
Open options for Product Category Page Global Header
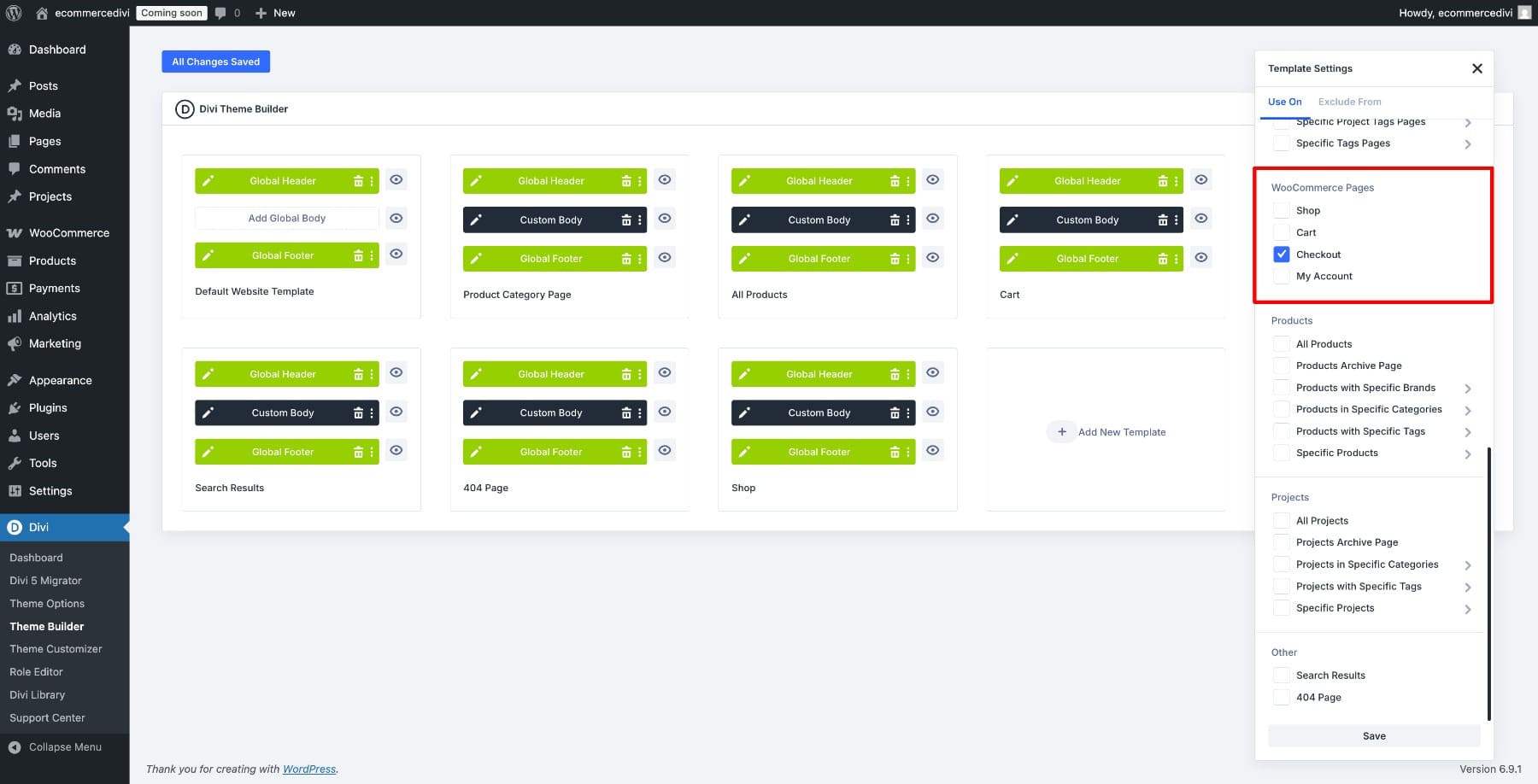pyautogui.click(x=640, y=181)
